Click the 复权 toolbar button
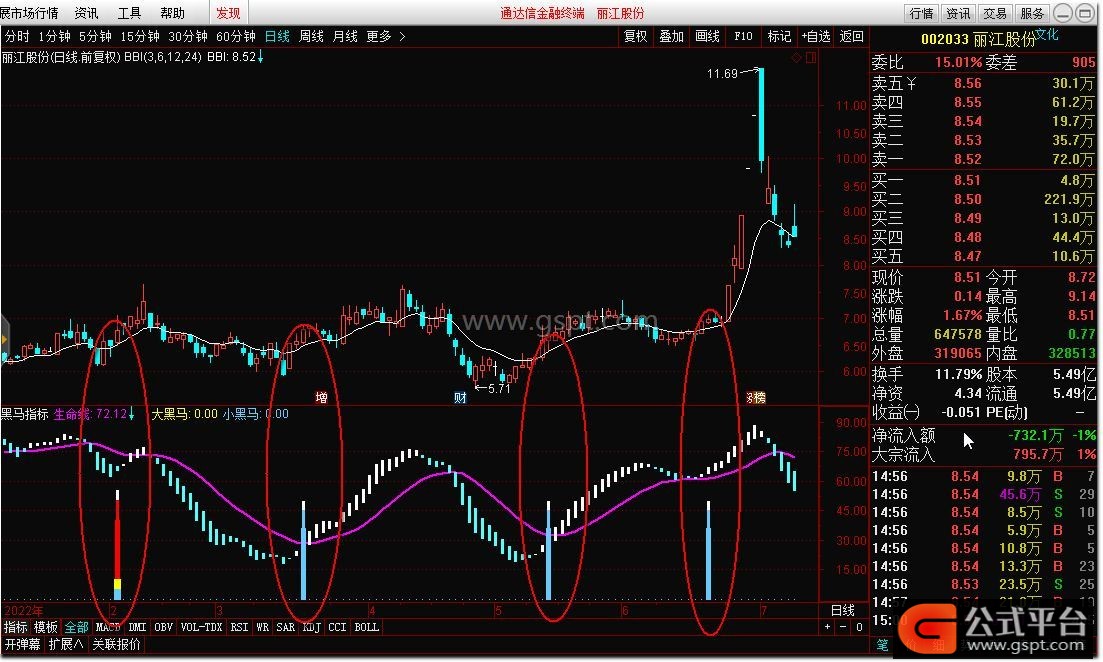1103x662 pixels. 635,36
